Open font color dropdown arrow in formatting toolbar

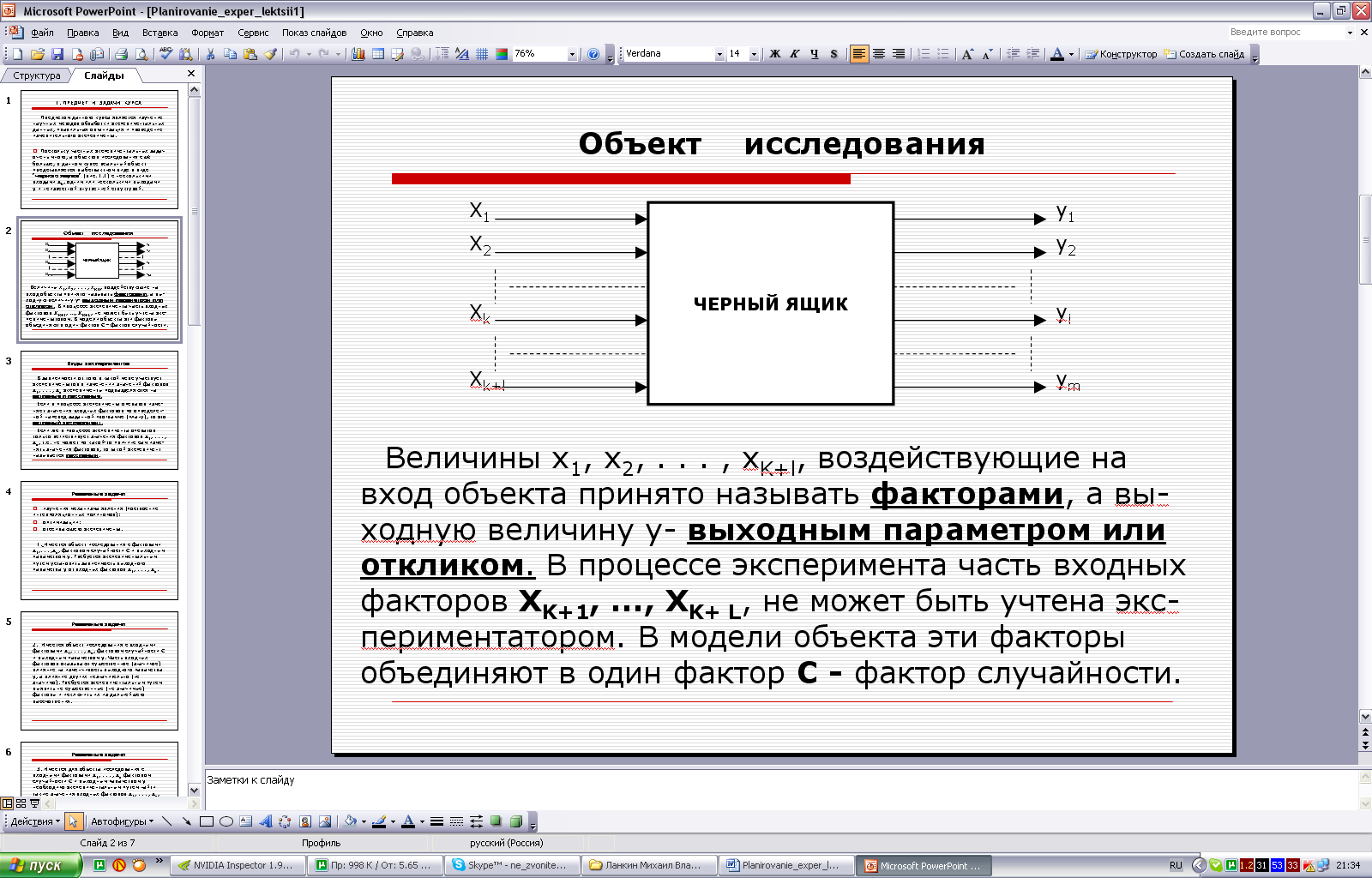click(x=1071, y=54)
